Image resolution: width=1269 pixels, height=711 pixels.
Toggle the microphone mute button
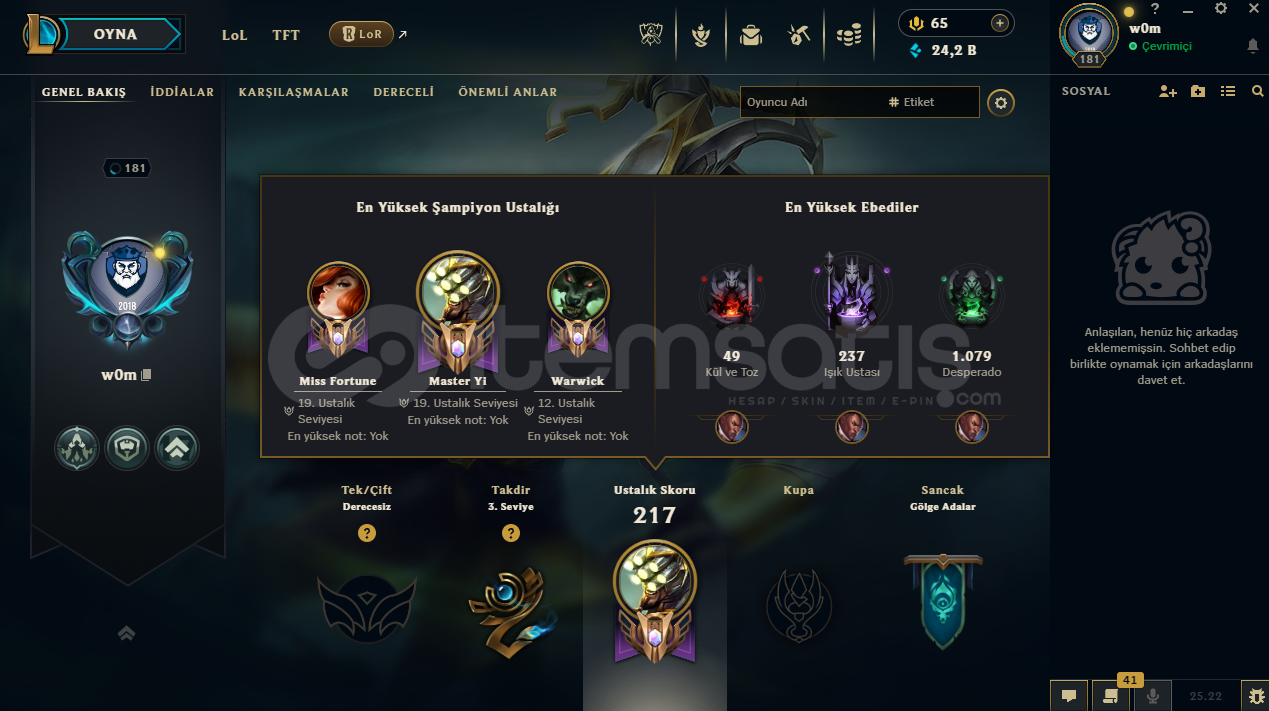point(1152,695)
